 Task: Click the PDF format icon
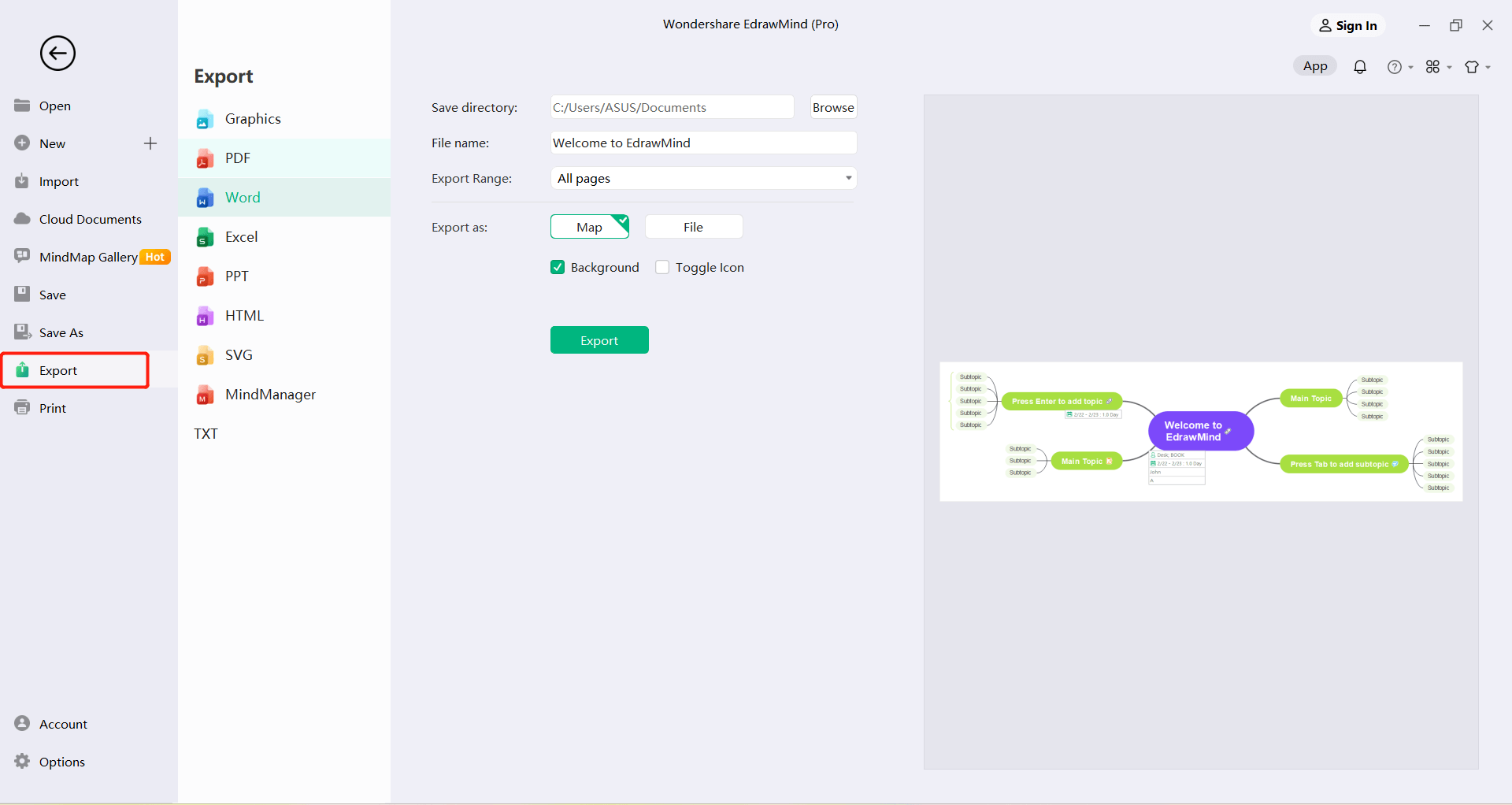point(205,158)
